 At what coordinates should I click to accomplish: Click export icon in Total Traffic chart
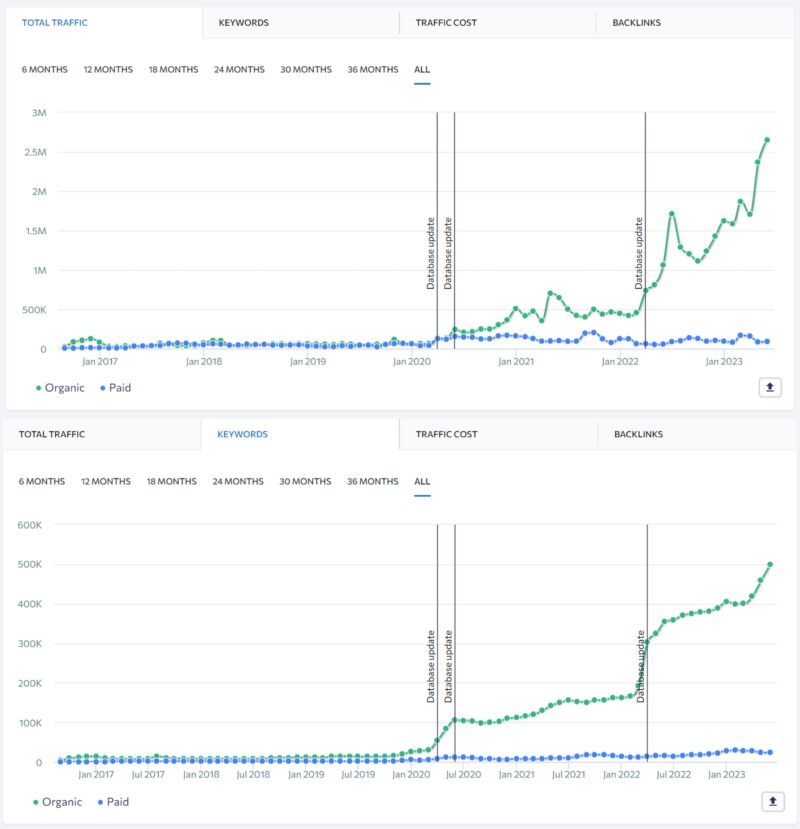pyautogui.click(x=769, y=388)
